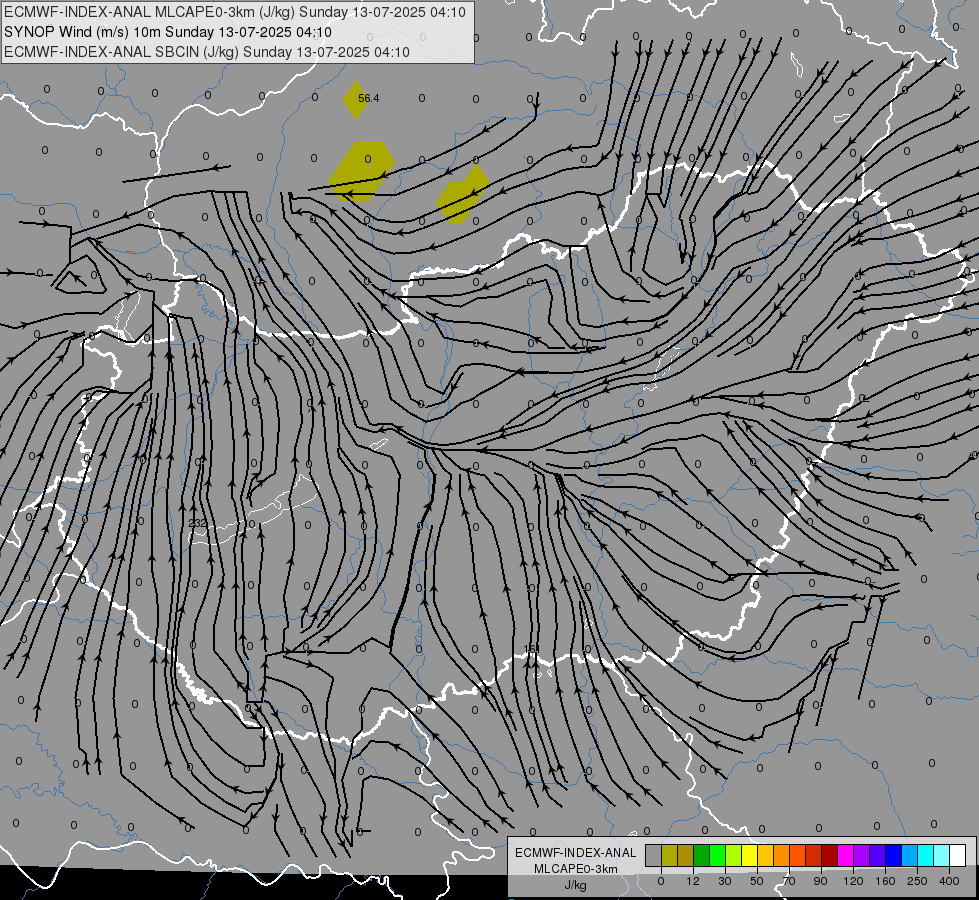
Task: Click ECMWF-INDEX-ANAL text in the legend box
Action: (x=576, y=853)
